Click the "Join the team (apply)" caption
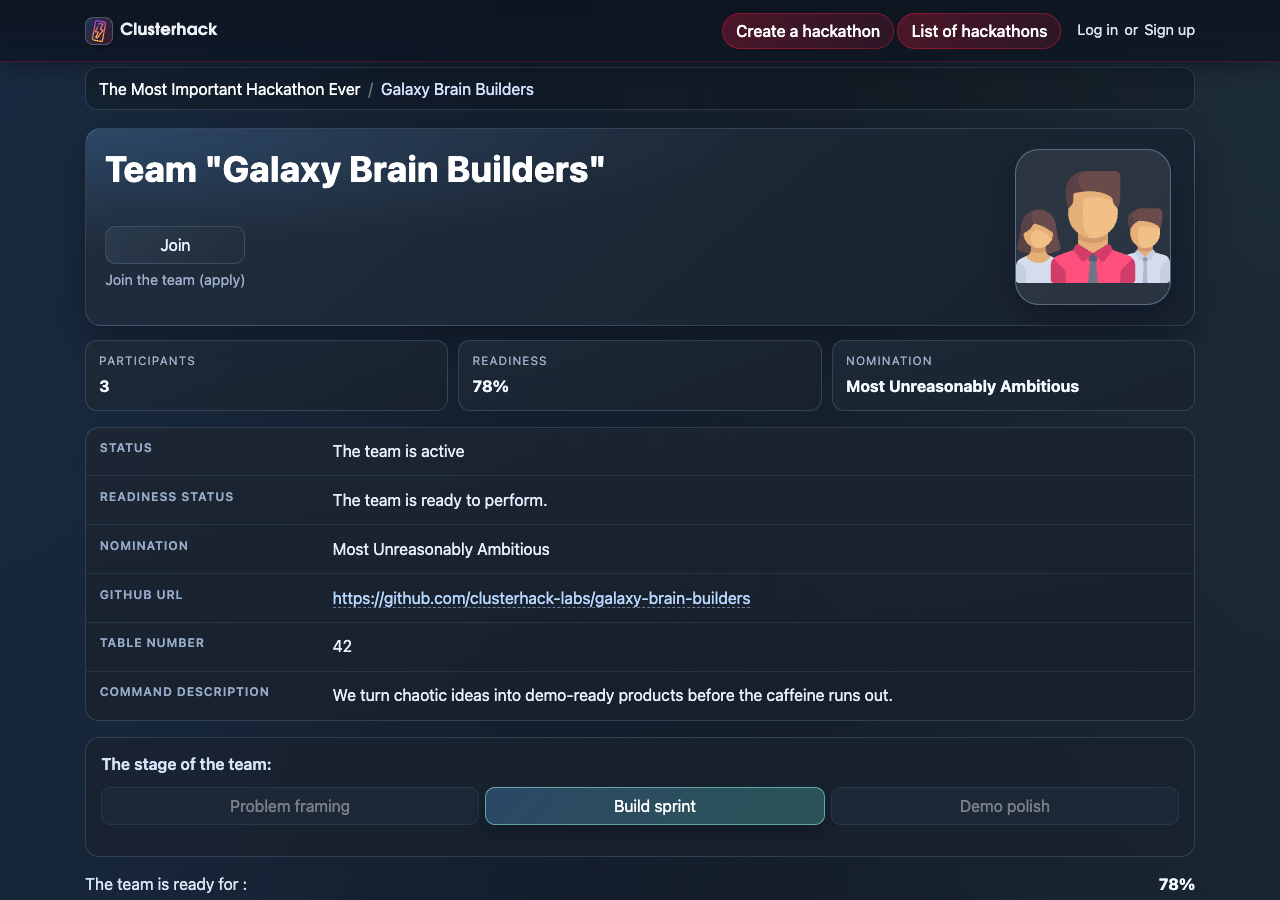 coord(175,280)
